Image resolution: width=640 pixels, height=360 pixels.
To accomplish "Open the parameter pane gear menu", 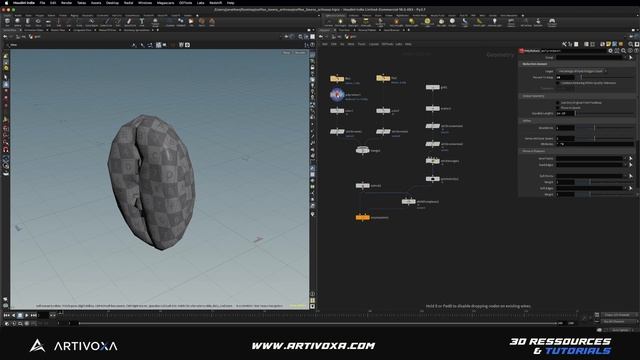I will pyautogui.click(x=610, y=51).
